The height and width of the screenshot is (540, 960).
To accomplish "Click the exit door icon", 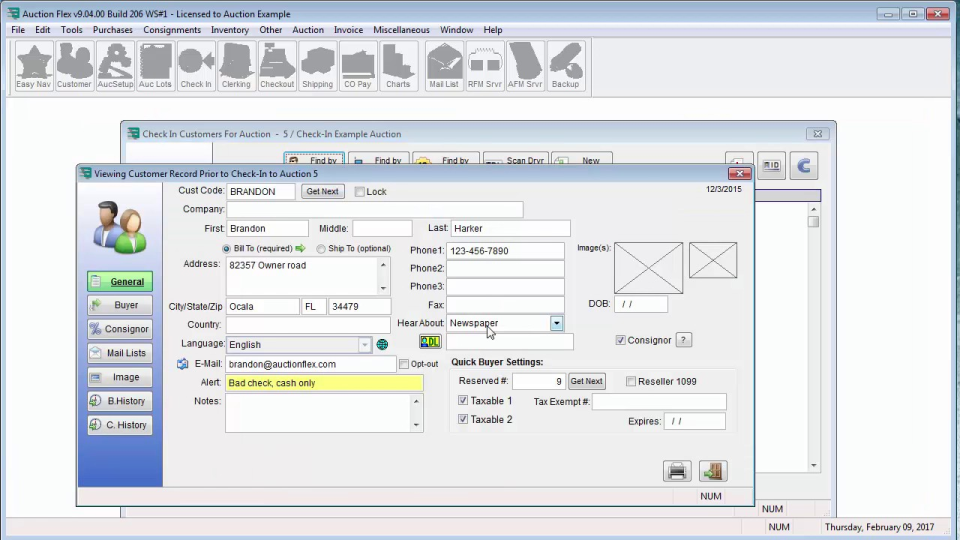I will pyautogui.click(x=713, y=471).
